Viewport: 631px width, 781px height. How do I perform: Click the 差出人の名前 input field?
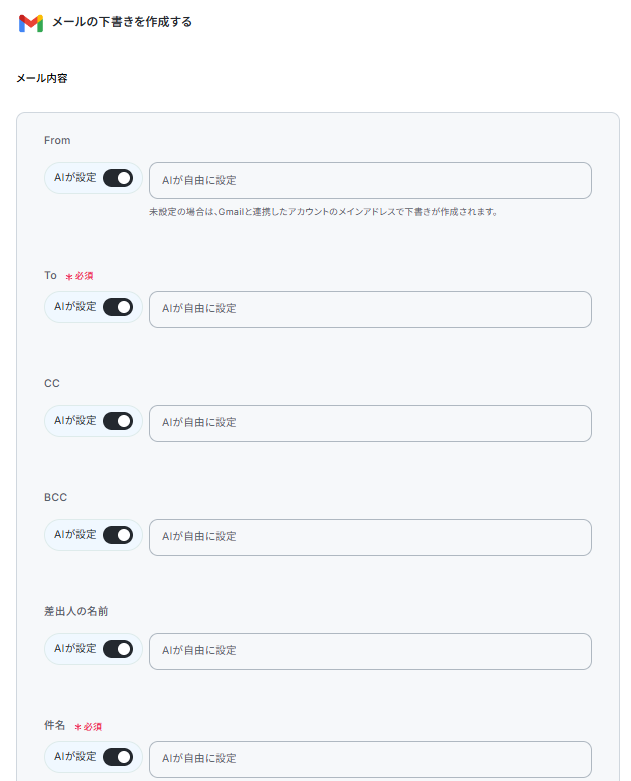[x=370, y=651]
